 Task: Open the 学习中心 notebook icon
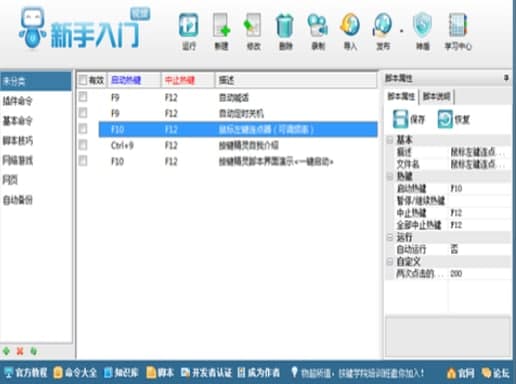[458, 25]
